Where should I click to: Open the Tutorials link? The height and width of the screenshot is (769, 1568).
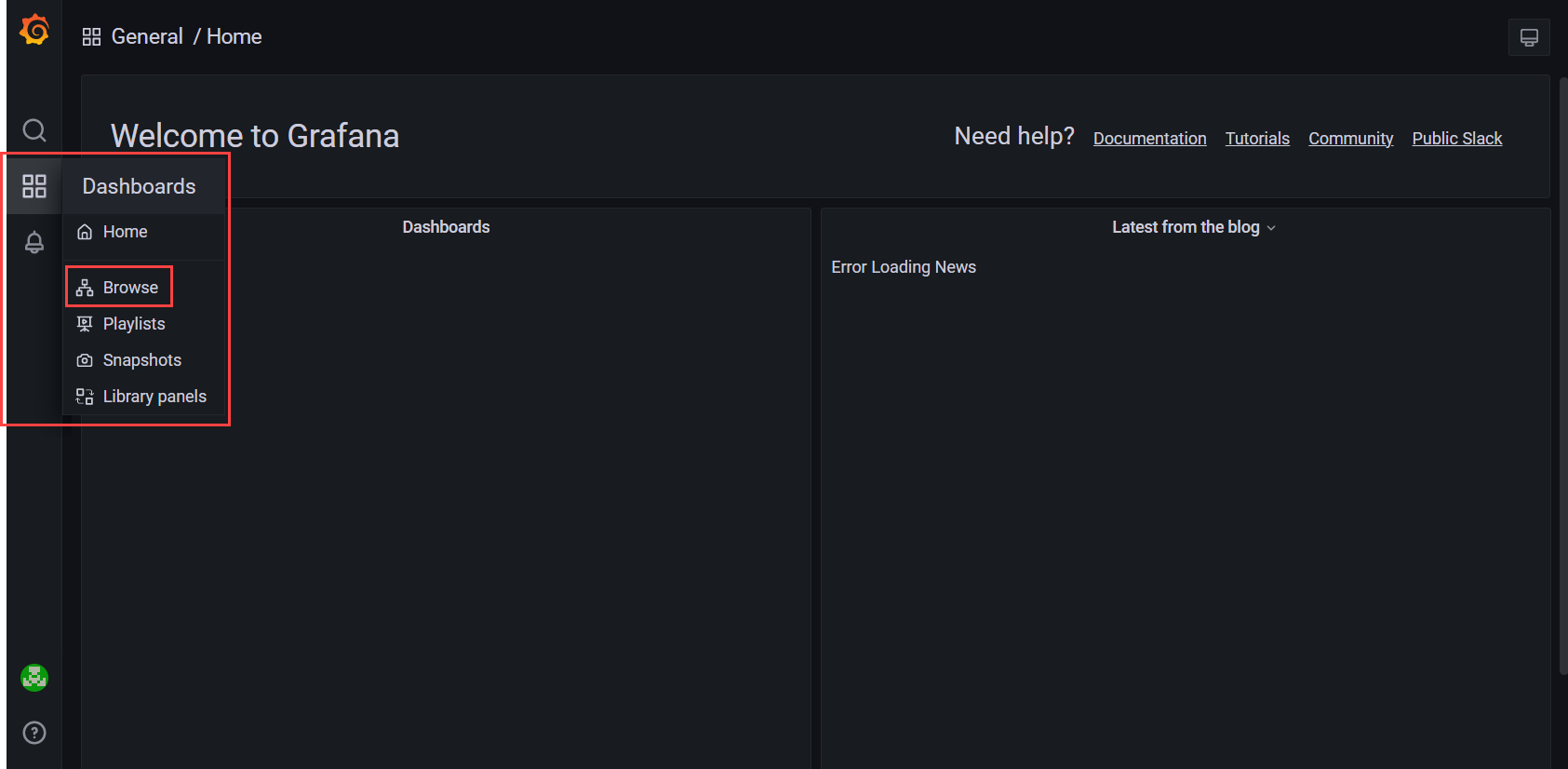tap(1256, 139)
